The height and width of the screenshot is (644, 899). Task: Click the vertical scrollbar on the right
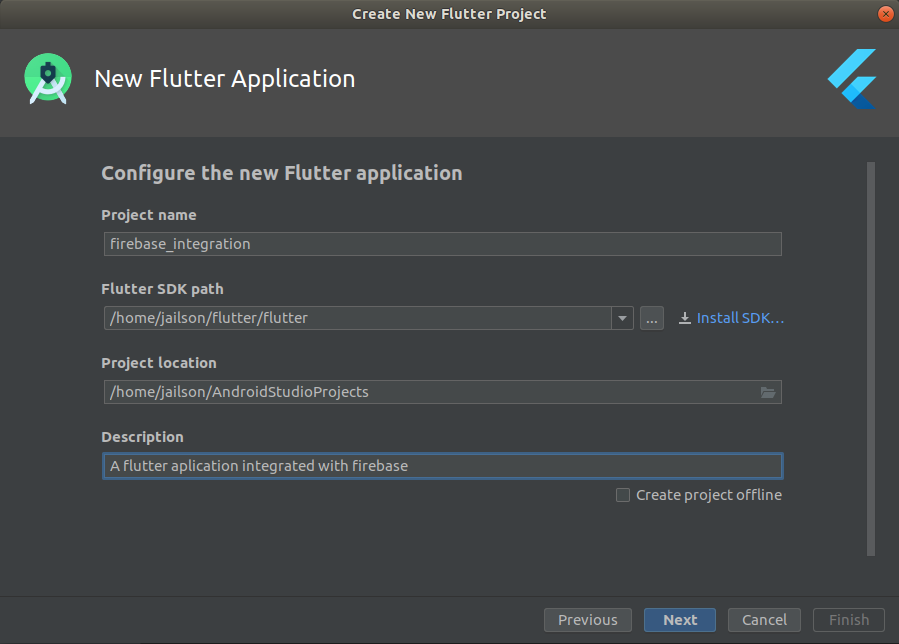[871, 359]
